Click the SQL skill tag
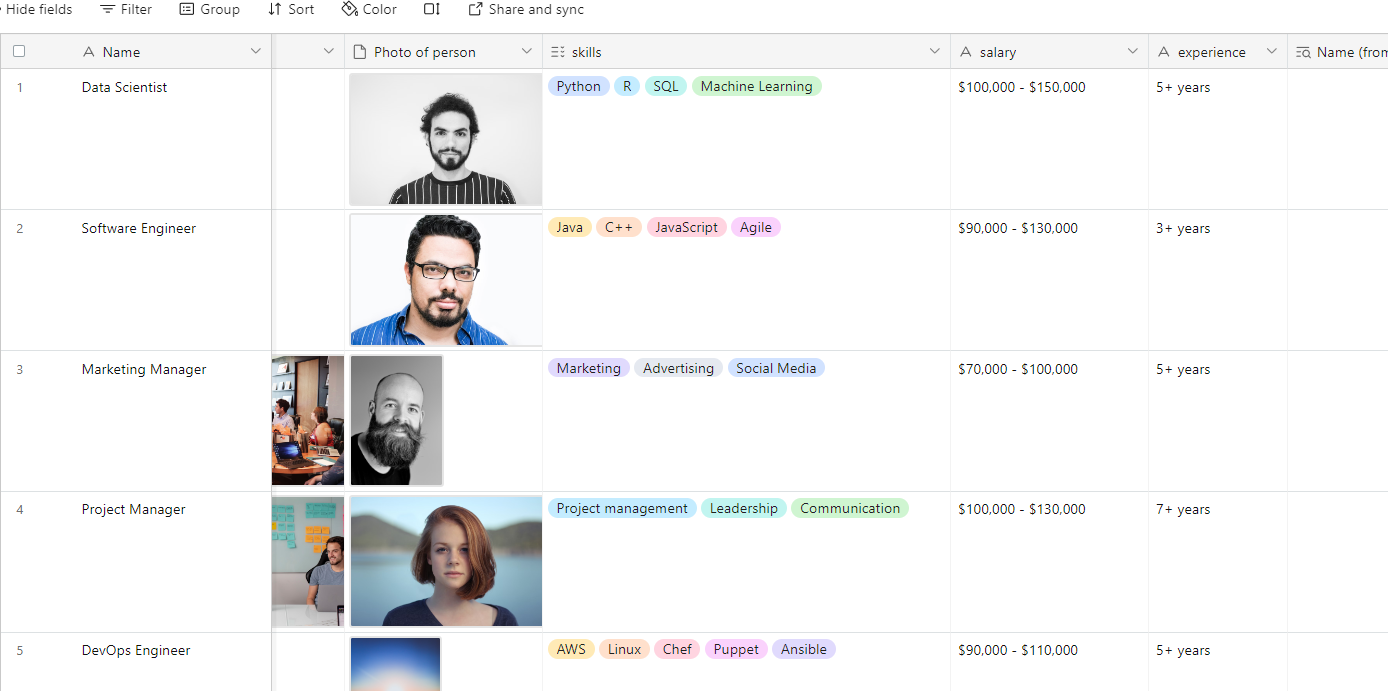This screenshot has height=691, width=1388. (666, 87)
